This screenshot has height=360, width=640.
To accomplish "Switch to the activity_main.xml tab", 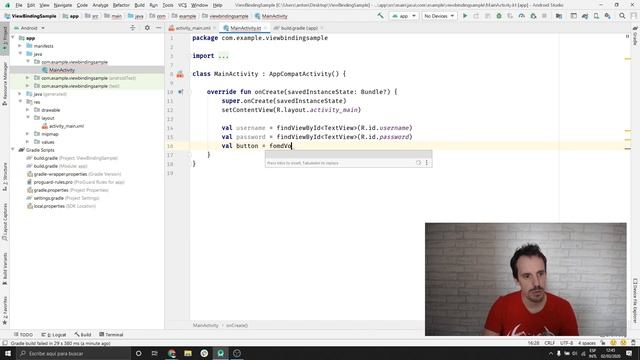I will click(x=192, y=28).
